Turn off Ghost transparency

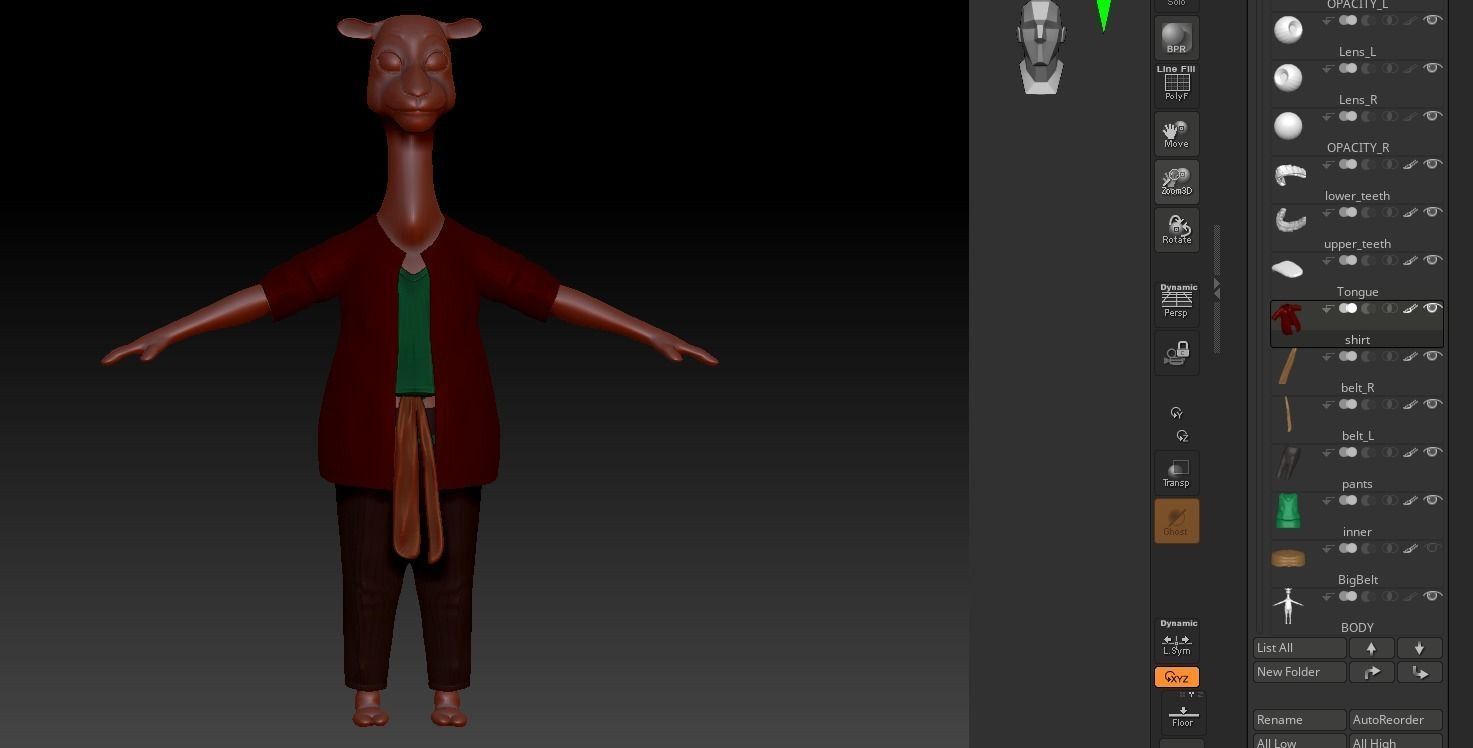1176,521
